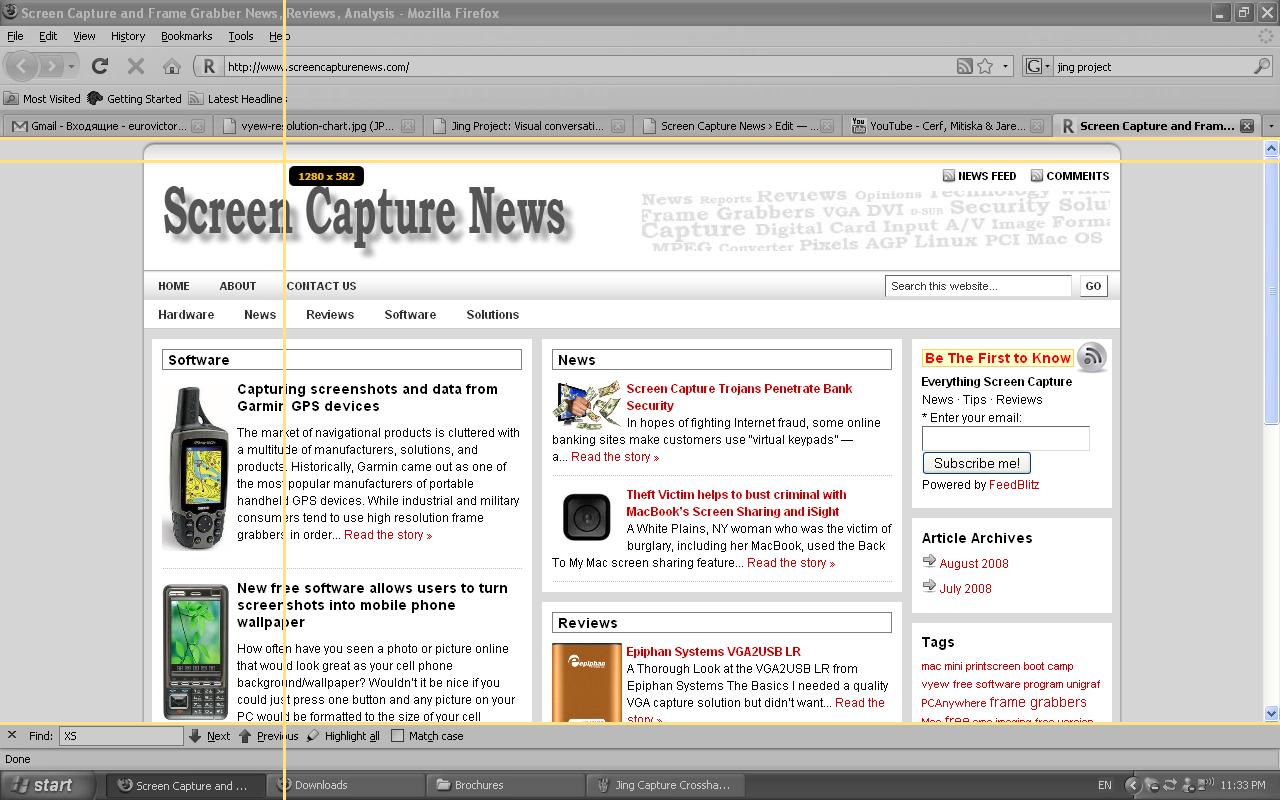
Task: Open the Bookmarks menu
Action: [x=186, y=36]
